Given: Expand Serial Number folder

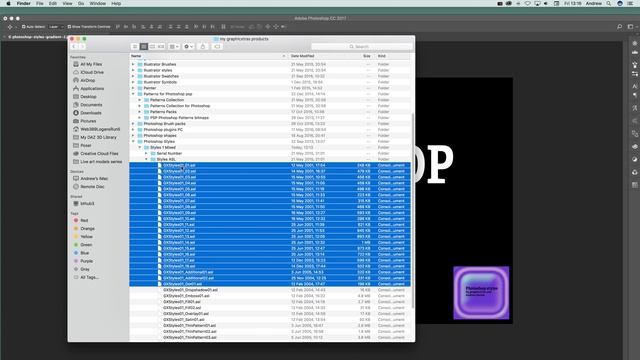Looking at the screenshot, I should click(x=146, y=153).
